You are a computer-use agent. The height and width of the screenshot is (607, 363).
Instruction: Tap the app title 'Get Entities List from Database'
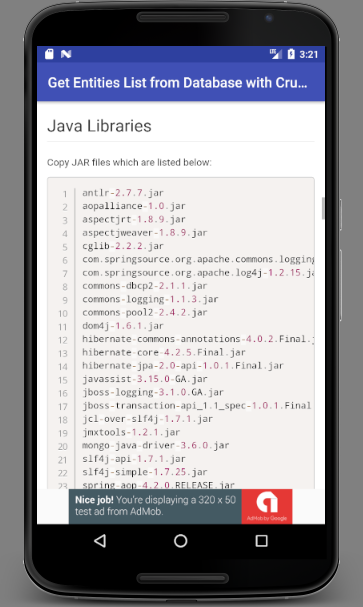click(x=177, y=82)
